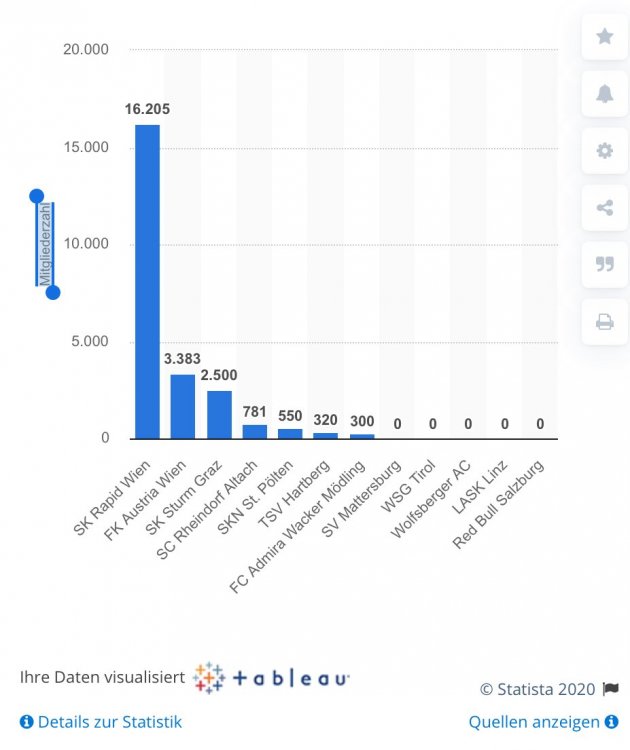Click the quotation citation icon

605,265
